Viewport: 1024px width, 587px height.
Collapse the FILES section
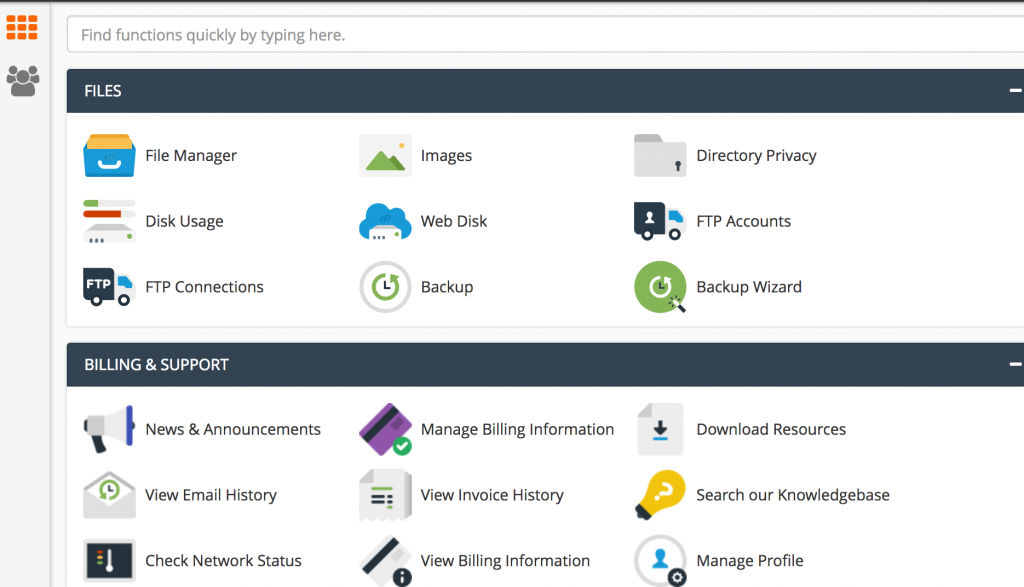pyautogui.click(x=1015, y=91)
